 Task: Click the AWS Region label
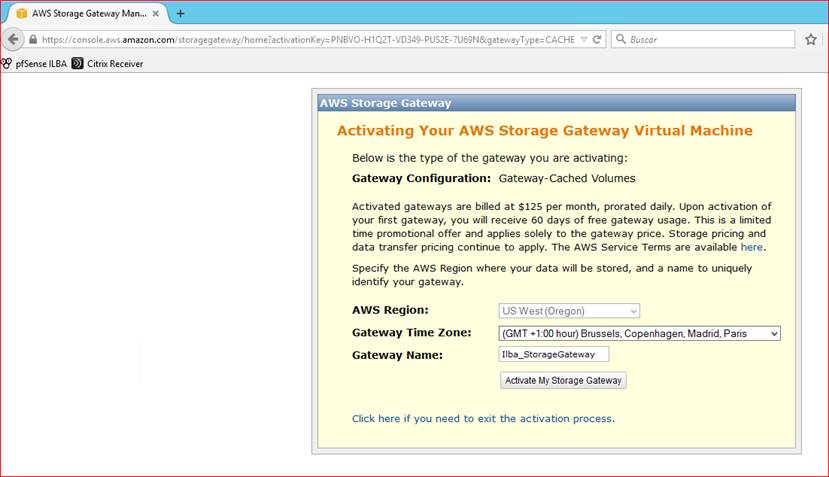click(390, 310)
